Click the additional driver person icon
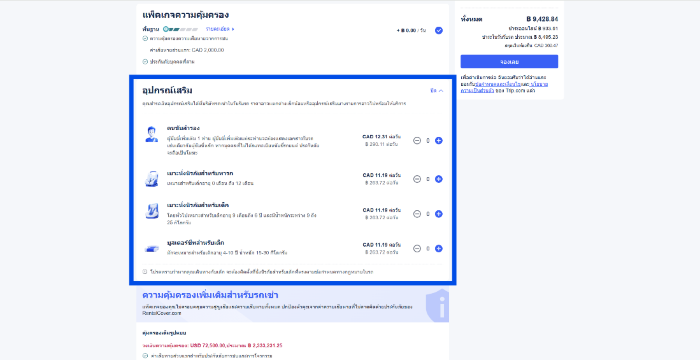The image size is (700, 360). (152, 134)
